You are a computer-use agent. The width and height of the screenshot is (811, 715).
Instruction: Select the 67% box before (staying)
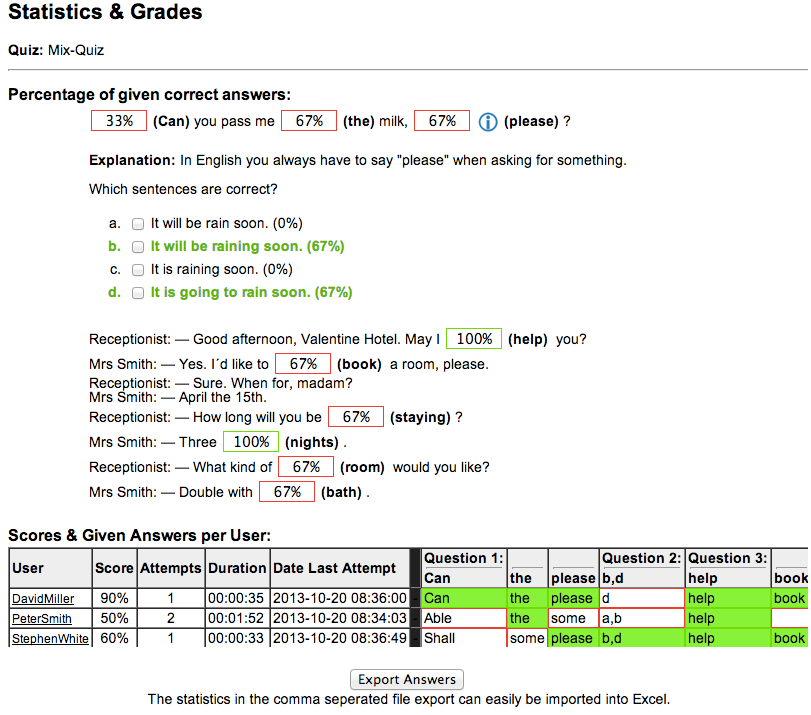coord(356,417)
